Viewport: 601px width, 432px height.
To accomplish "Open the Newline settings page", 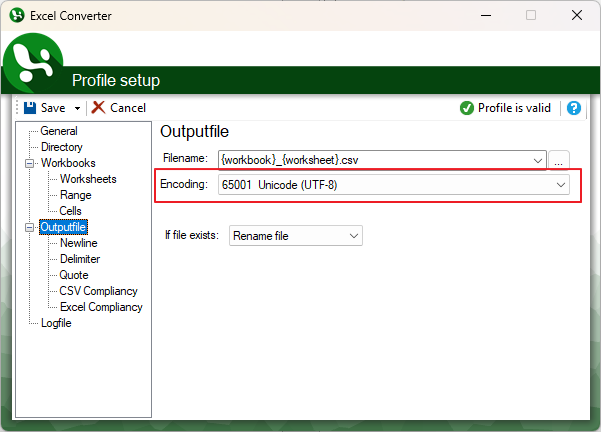I will point(79,243).
